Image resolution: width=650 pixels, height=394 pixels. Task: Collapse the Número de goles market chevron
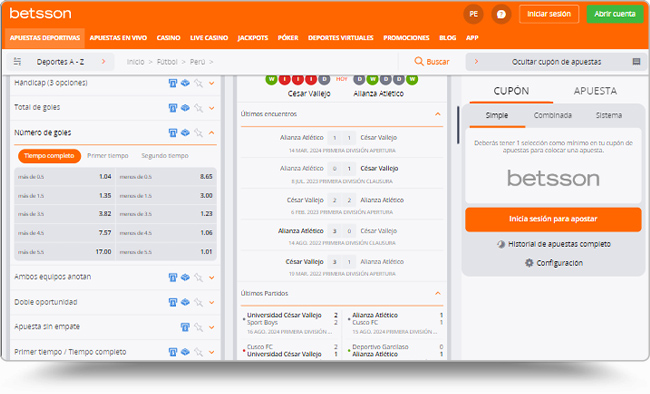click(211, 133)
